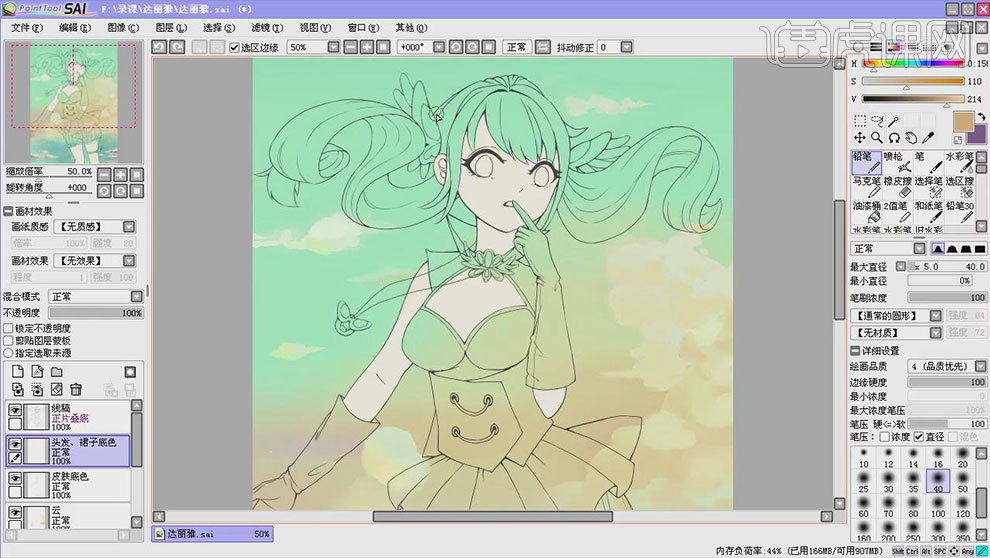
Task: Hide the 线稿 layer eye icon
Action: point(15,410)
